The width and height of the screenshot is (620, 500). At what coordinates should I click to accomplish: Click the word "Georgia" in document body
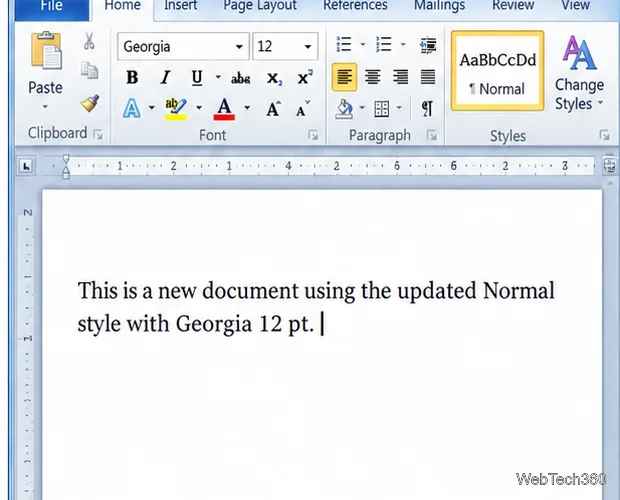(x=214, y=325)
